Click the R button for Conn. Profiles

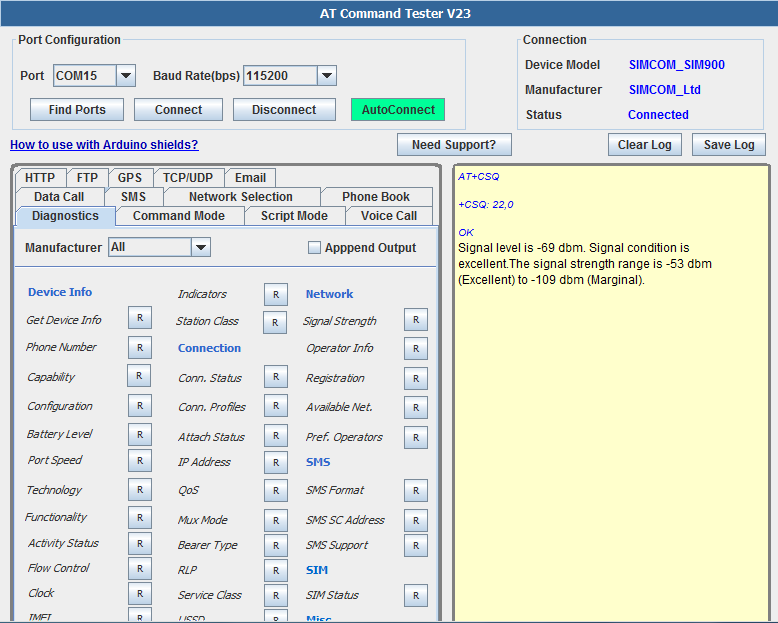[x=276, y=406]
